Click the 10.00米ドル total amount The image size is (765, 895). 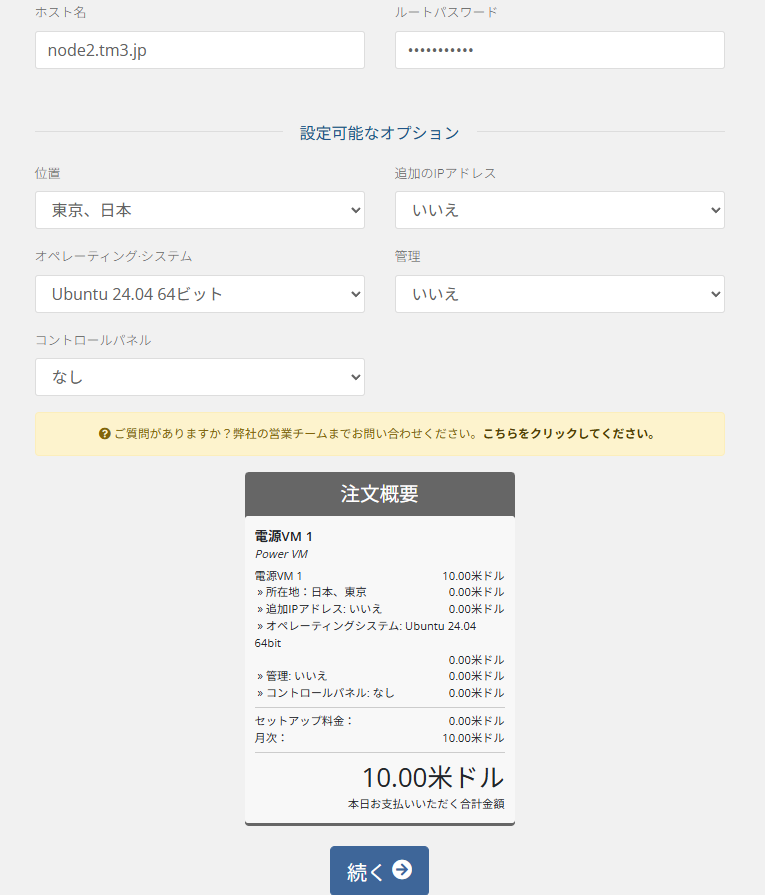point(433,777)
